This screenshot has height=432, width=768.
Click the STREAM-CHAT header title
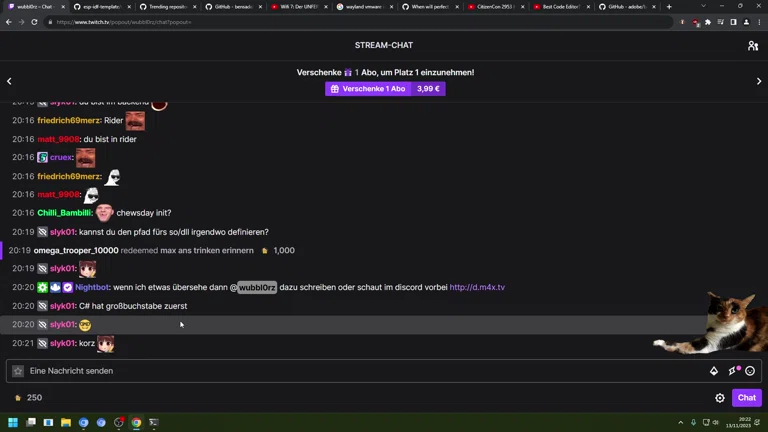click(384, 45)
